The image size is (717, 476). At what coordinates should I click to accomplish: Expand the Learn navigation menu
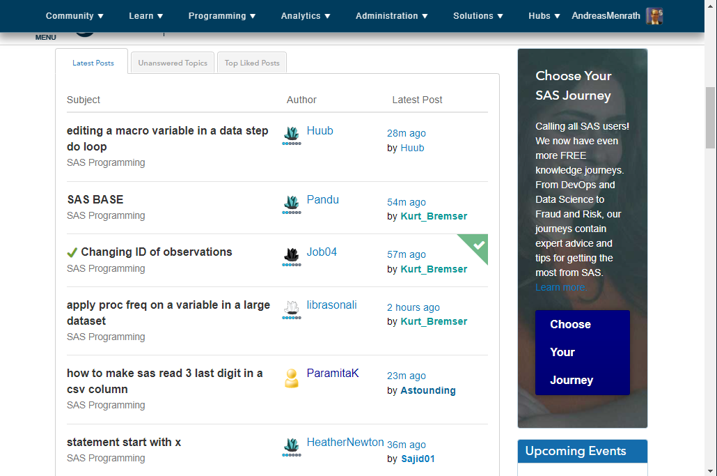pyautogui.click(x=146, y=16)
